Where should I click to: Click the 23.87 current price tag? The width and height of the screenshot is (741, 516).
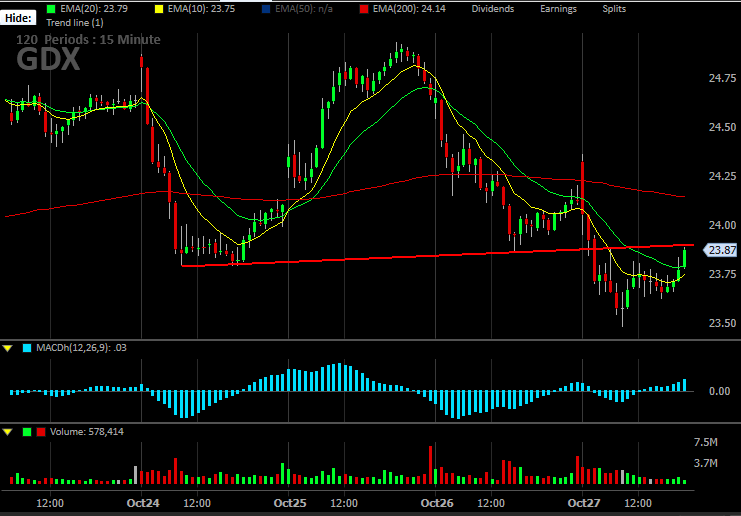pyautogui.click(x=721, y=250)
